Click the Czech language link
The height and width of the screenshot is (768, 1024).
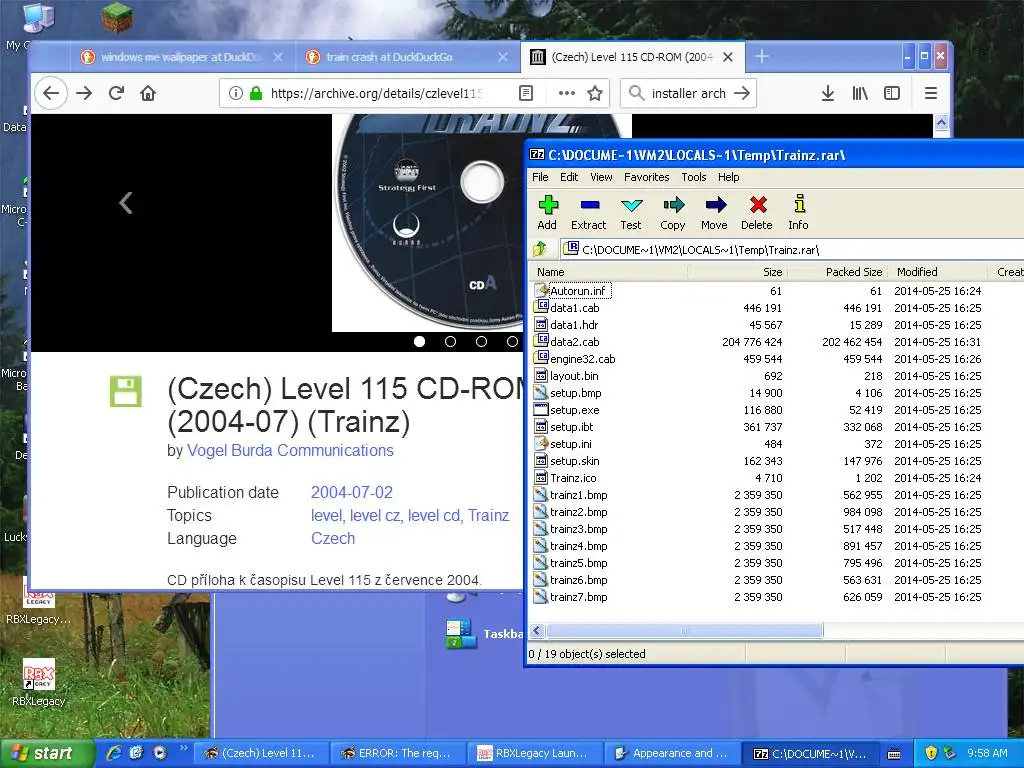click(x=333, y=538)
